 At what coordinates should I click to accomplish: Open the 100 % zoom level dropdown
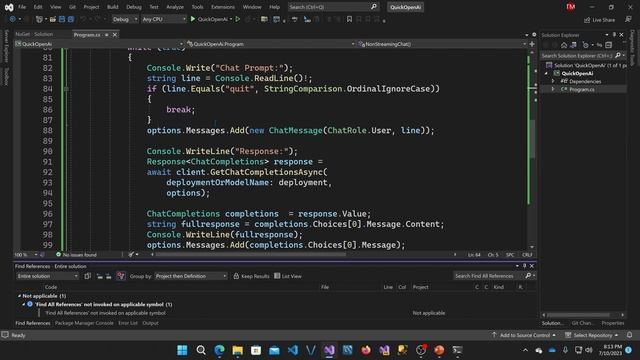point(26,255)
